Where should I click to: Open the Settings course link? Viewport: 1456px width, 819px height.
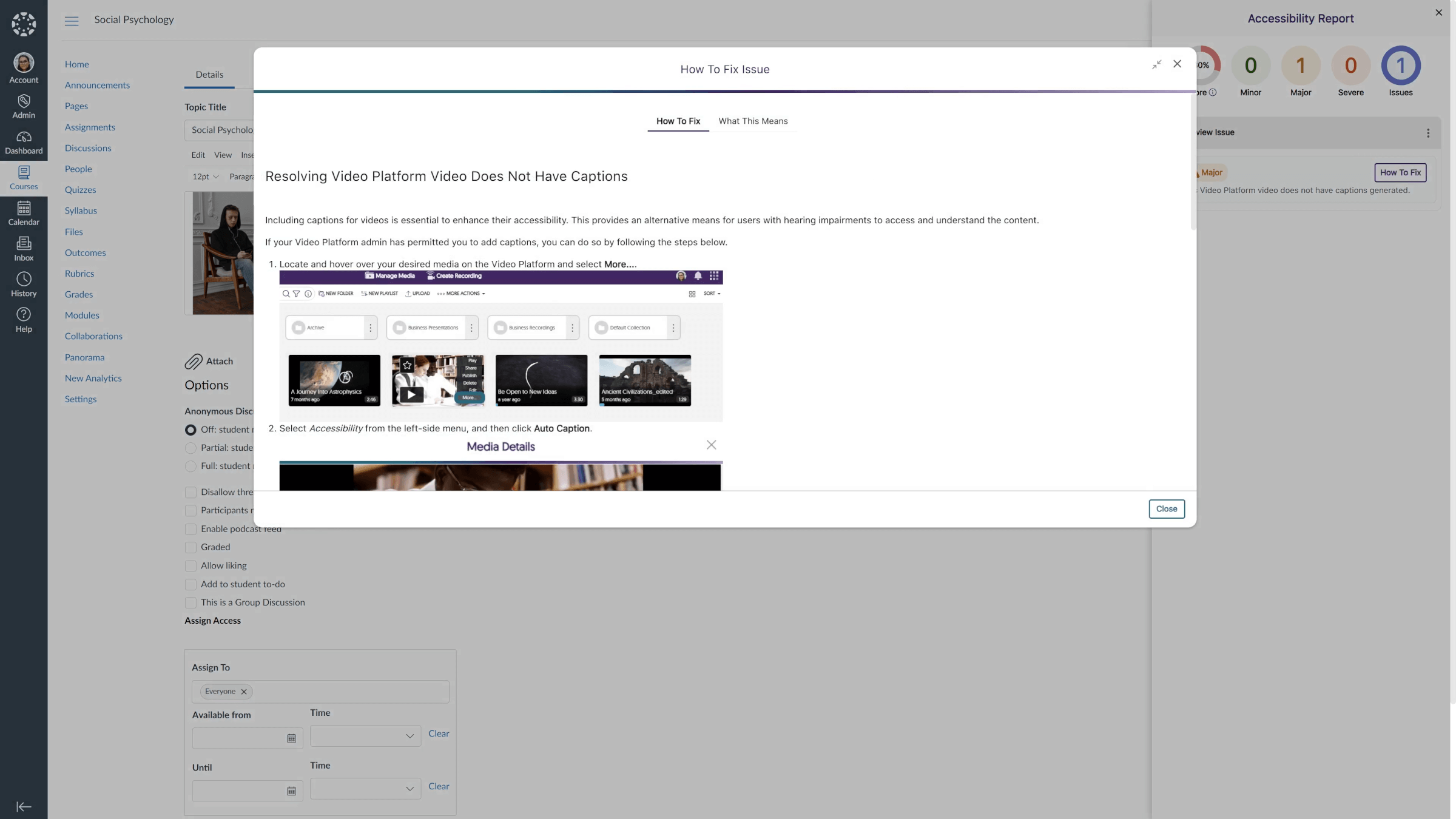80,400
